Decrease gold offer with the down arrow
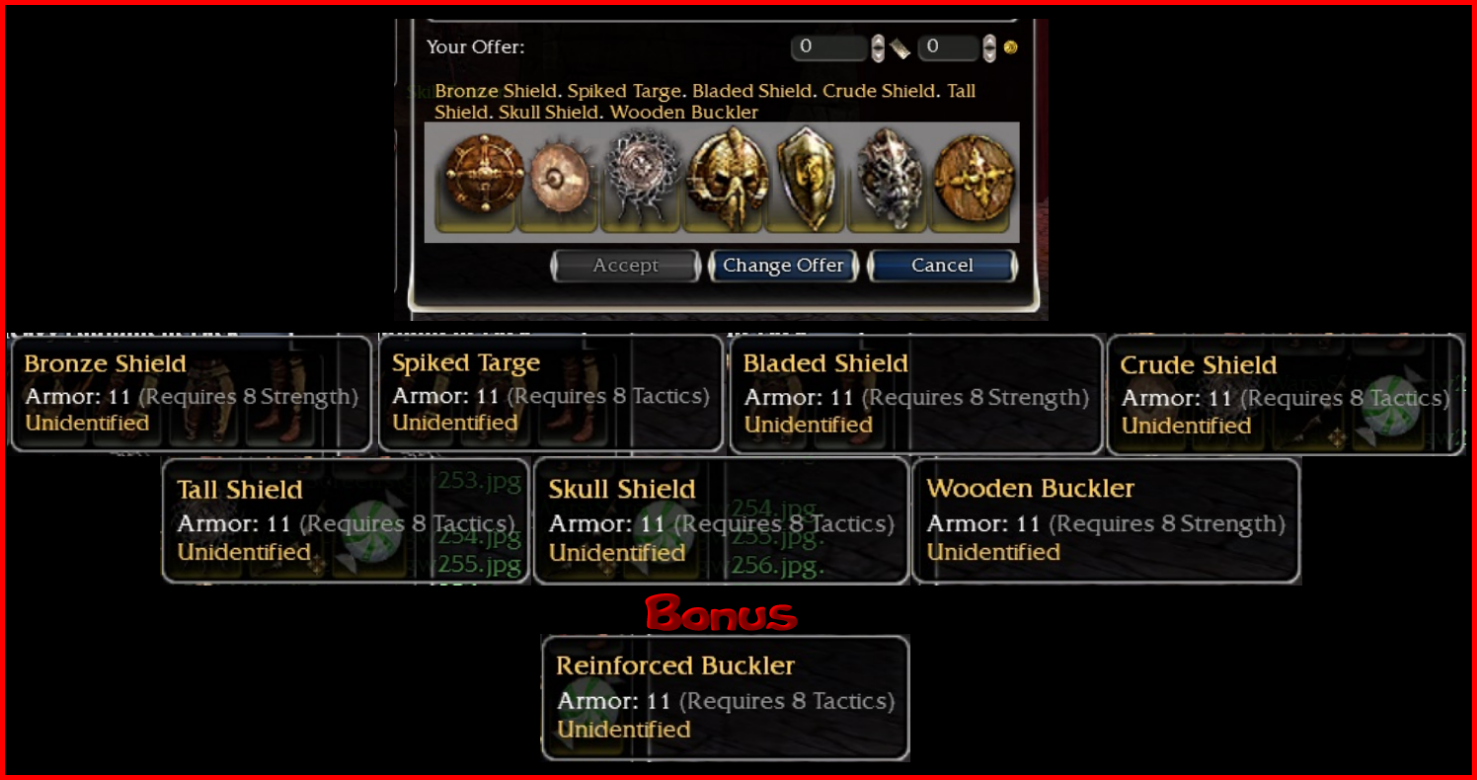The width and height of the screenshot is (1477, 780). pos(990,54)
